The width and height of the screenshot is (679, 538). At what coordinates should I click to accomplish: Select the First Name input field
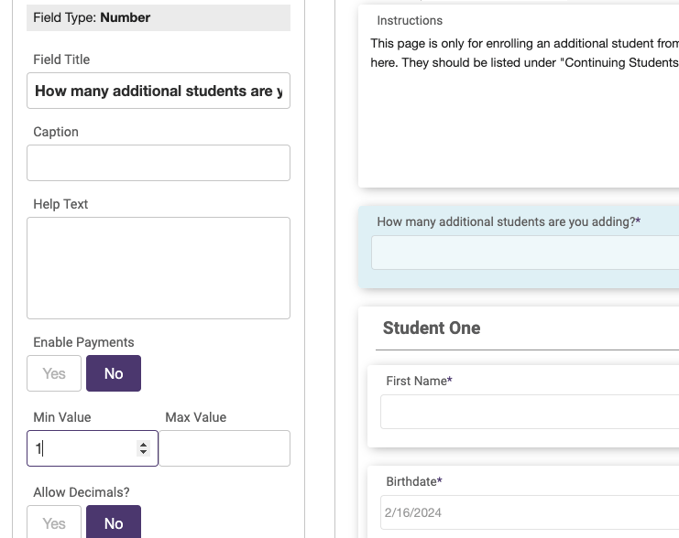click(x=530, y=412)
